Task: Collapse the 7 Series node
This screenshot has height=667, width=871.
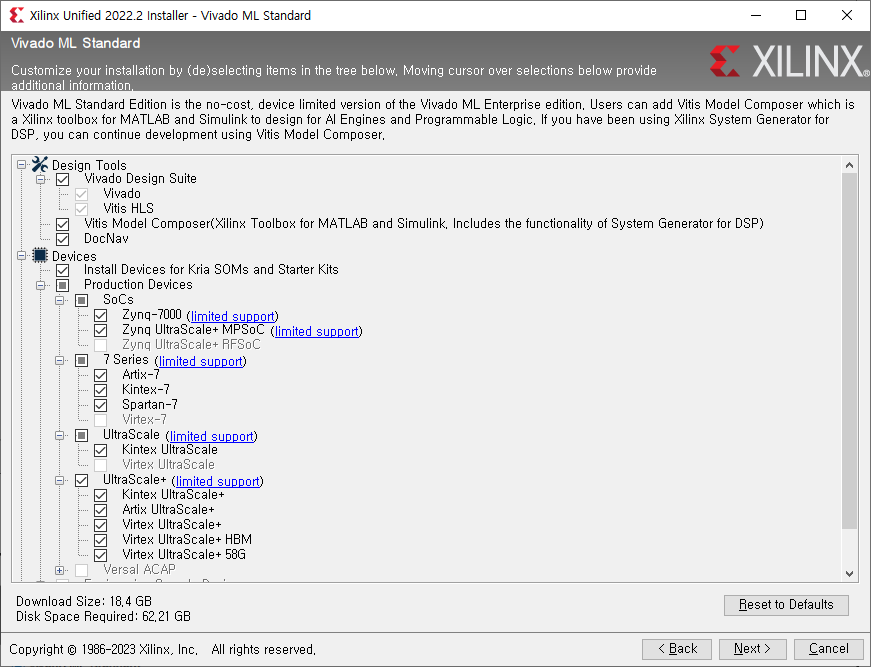Action: pos(59,360)
